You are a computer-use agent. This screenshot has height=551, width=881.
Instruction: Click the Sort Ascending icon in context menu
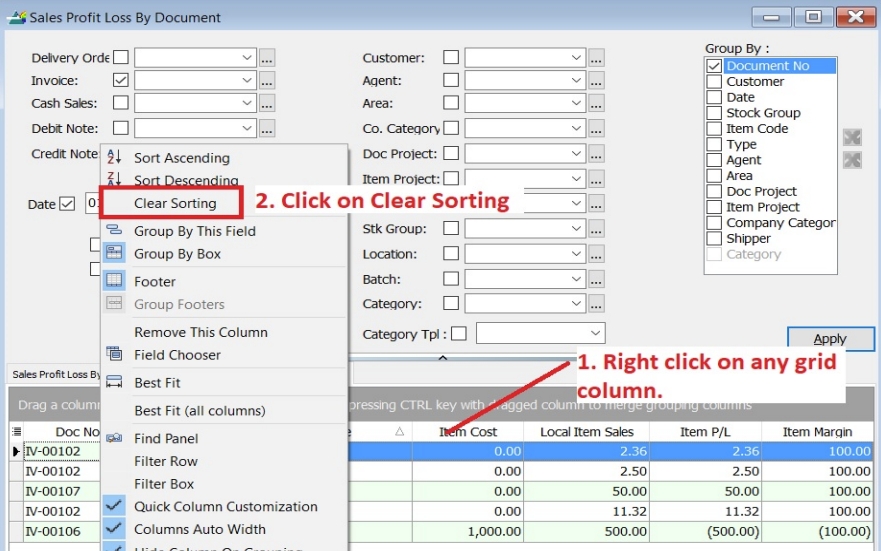[114, 158]
